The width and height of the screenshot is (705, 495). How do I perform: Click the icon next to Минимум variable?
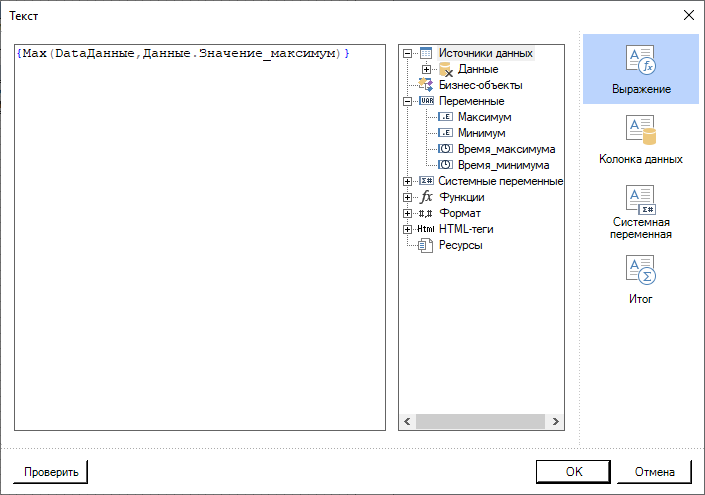446,133
